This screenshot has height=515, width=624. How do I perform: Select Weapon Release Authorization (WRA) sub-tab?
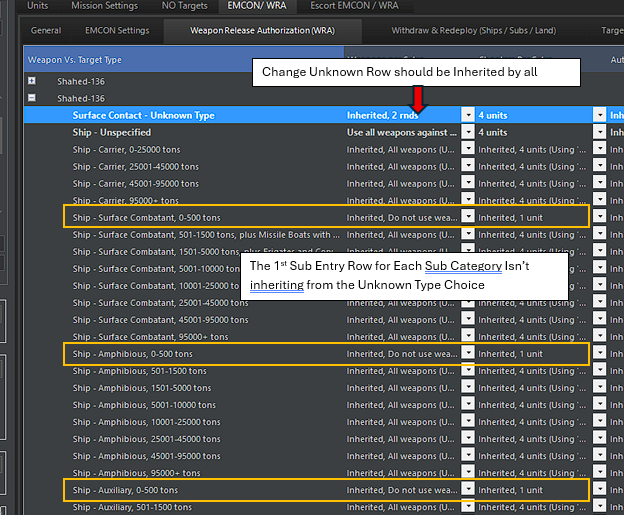tap(263, 31)
